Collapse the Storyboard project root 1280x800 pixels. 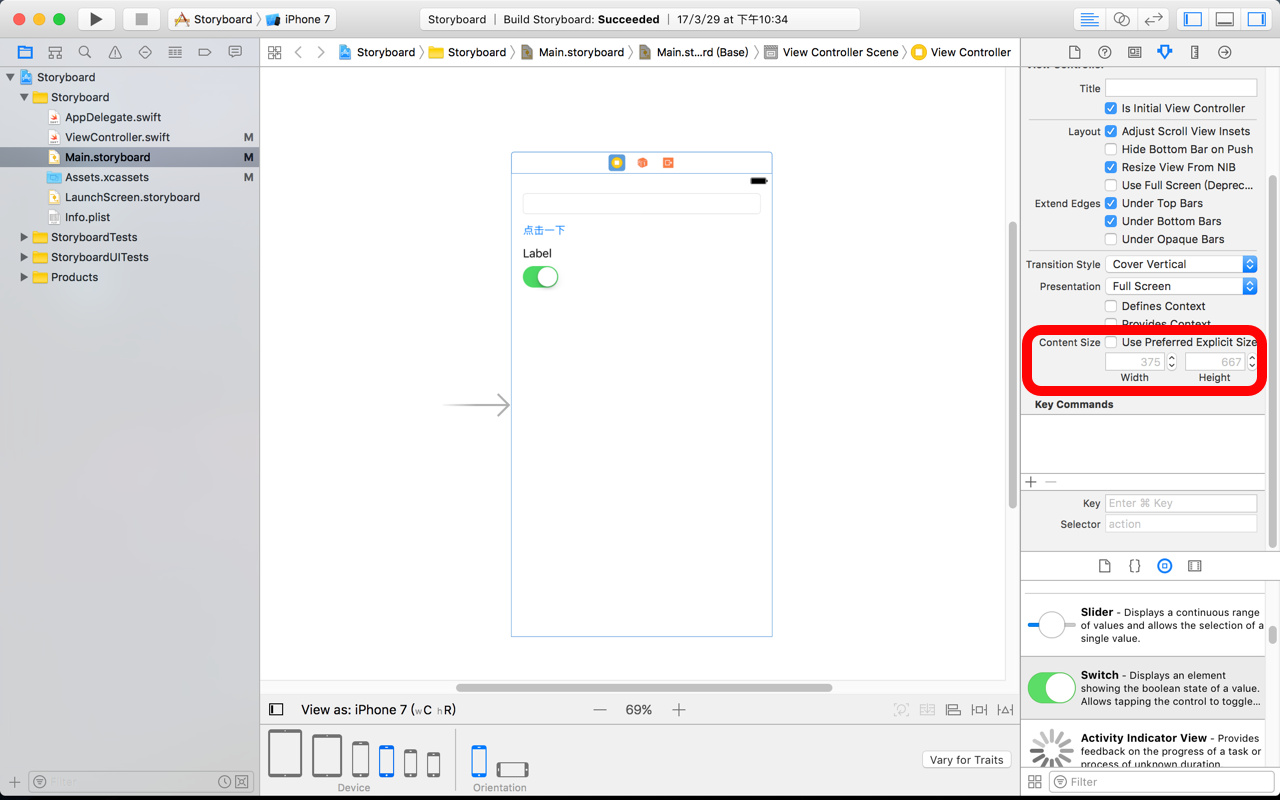[x=11, y=77]
